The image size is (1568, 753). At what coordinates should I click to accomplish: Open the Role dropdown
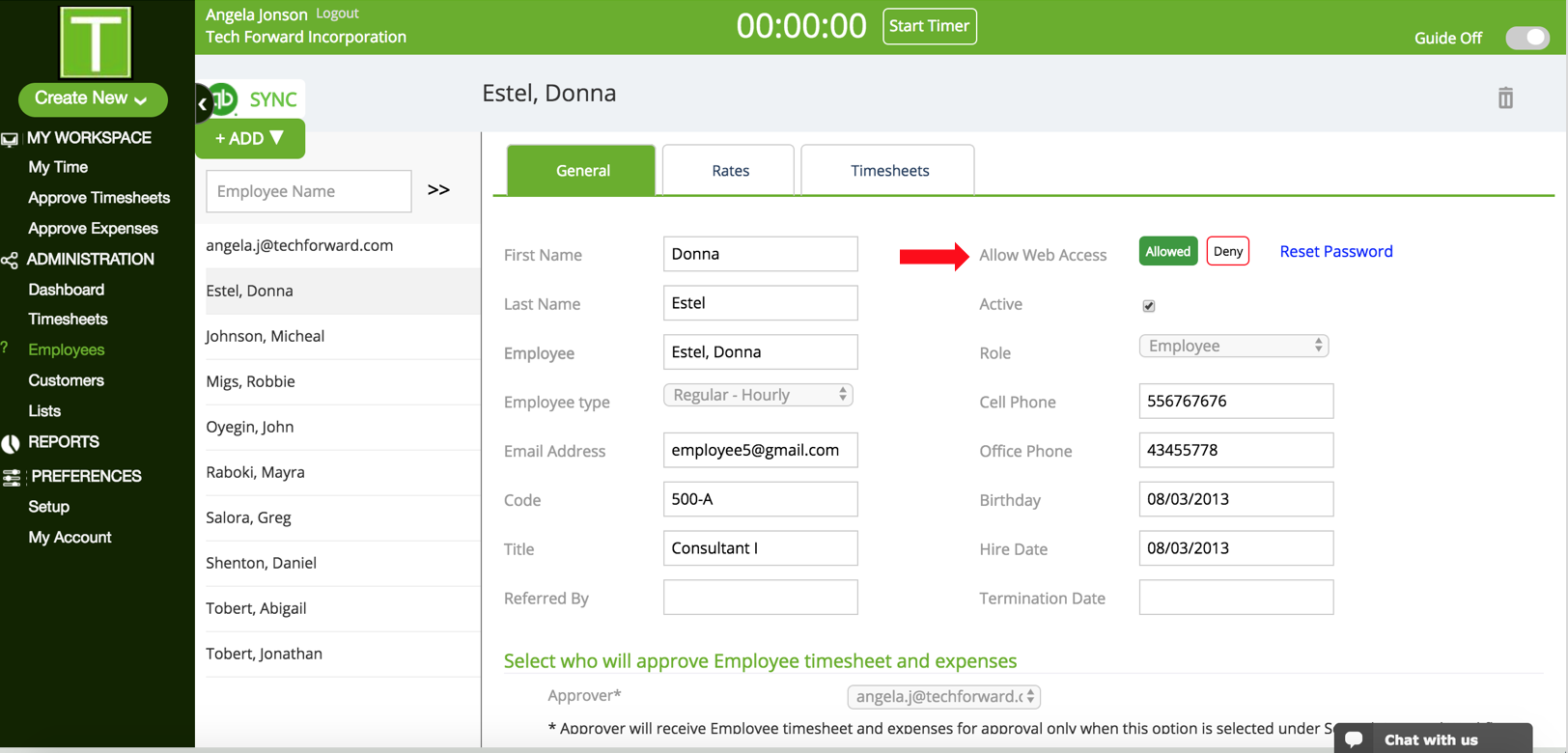1233,346
